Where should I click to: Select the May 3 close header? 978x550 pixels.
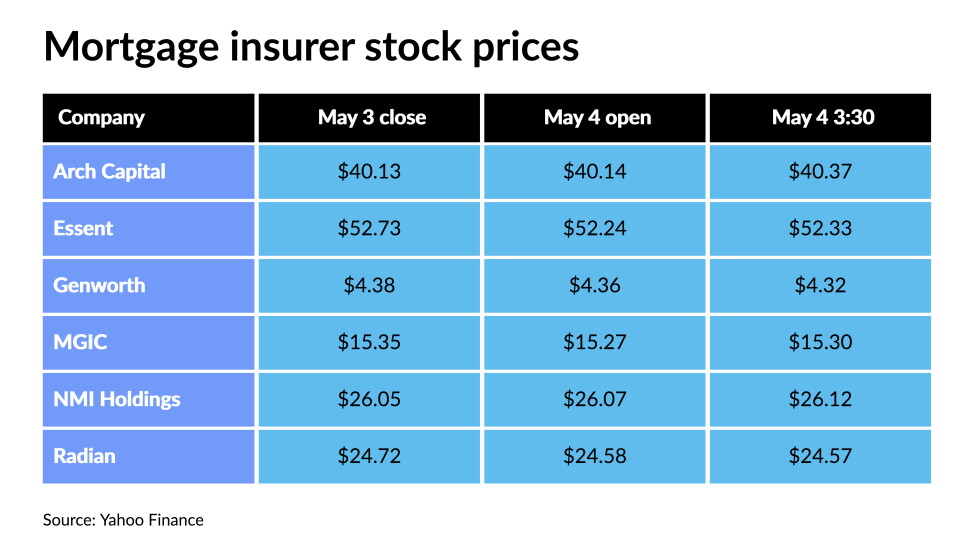click(x=369, y=118)
